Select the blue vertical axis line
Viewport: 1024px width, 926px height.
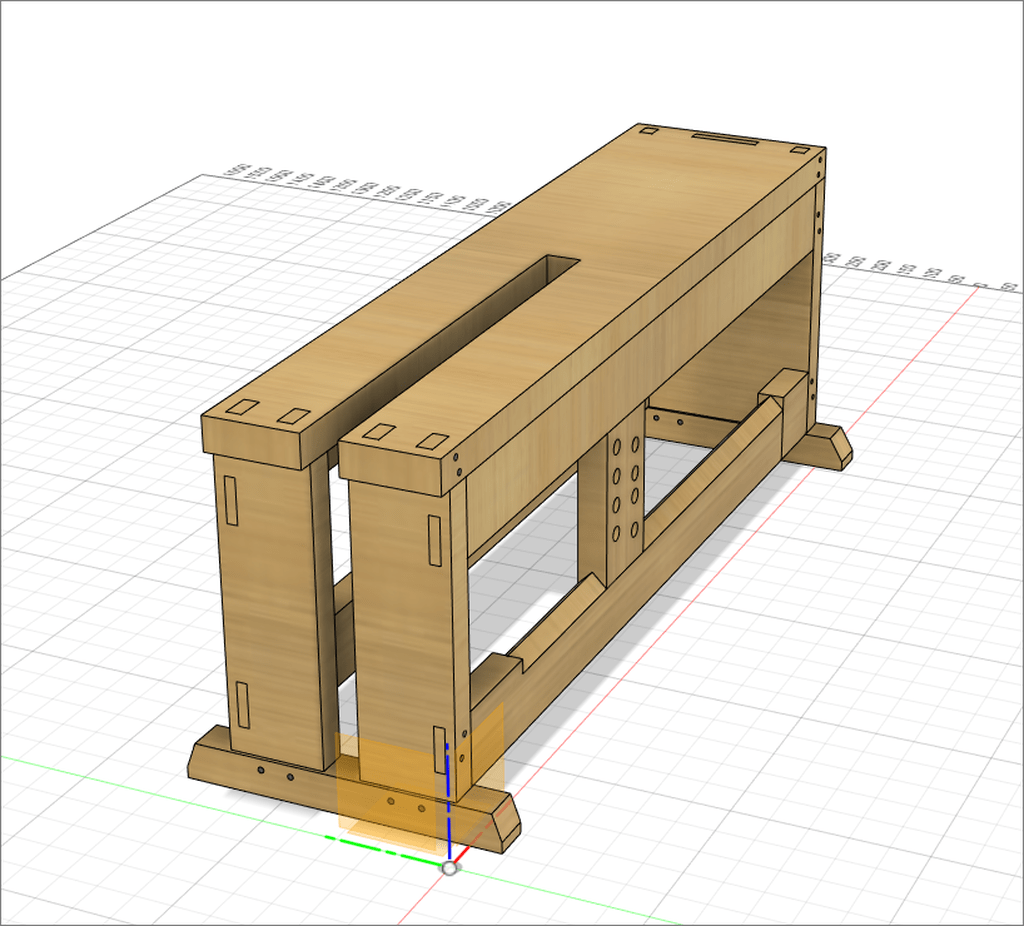(448, 802)
